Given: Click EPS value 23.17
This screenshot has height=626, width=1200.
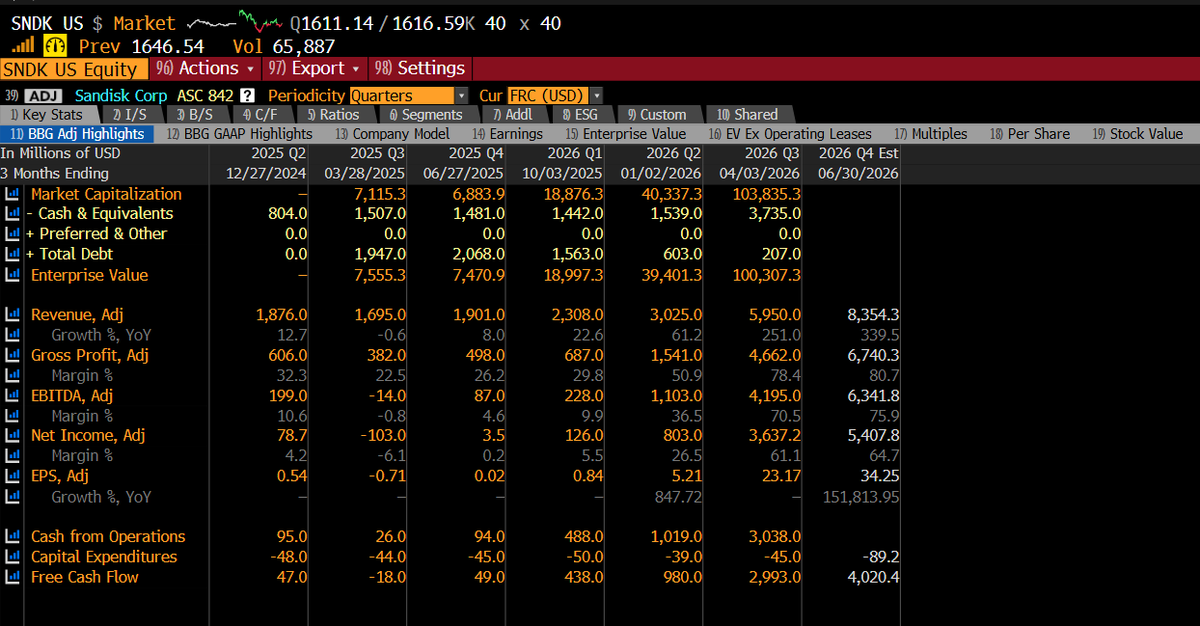Looking at the screenshot, I should (x=780, y=476).
